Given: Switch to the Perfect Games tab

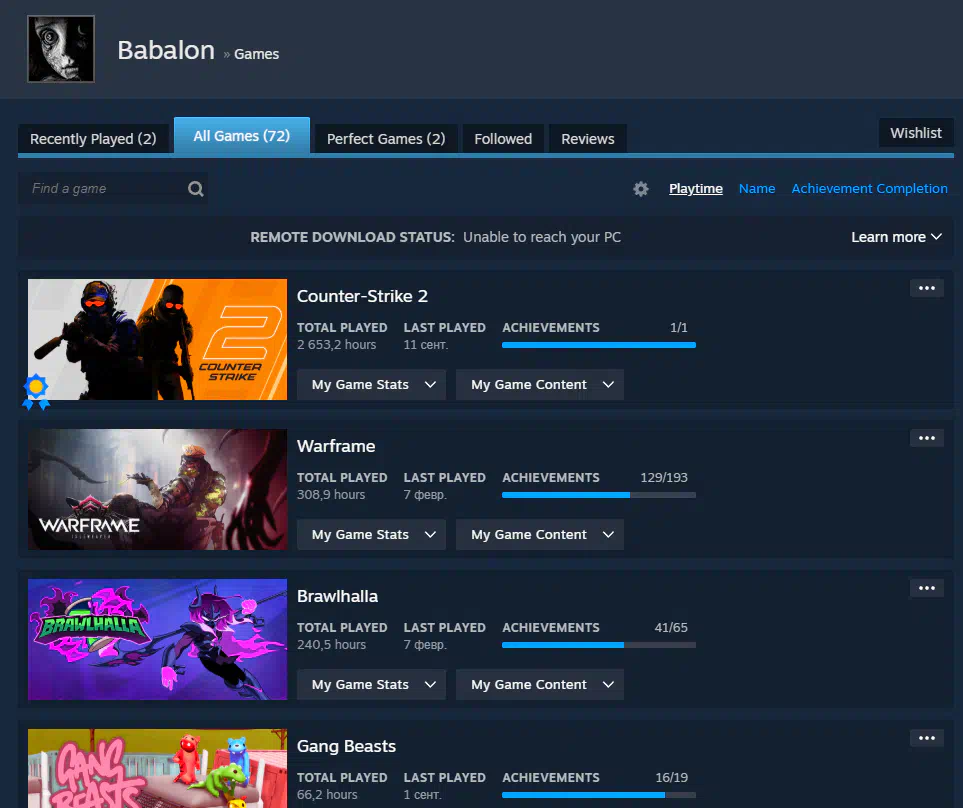Looking at the screenshot, I should coord(386,139).
